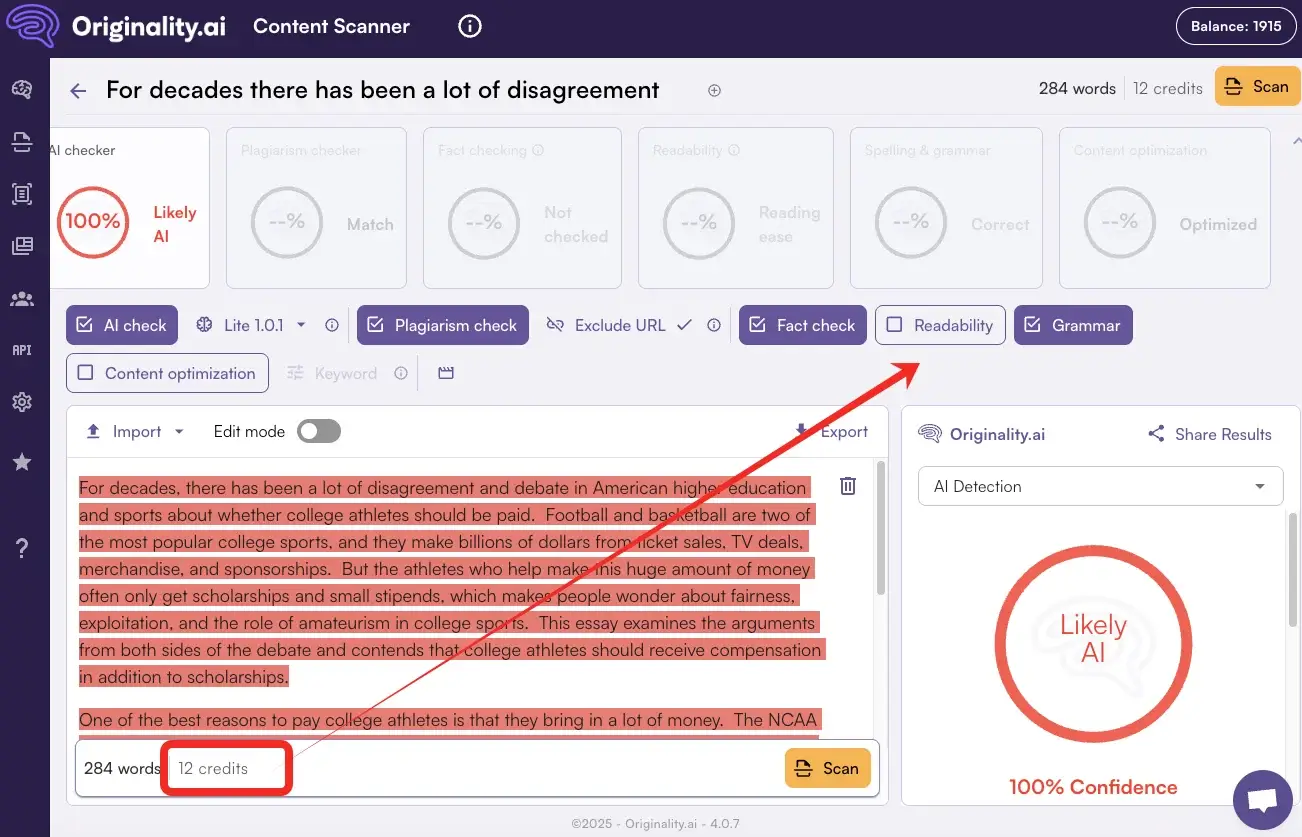This screenshot has width=1302, height=837.
Task: Click the Balance: 1915 button
Action: click(x=1236, y=26)
